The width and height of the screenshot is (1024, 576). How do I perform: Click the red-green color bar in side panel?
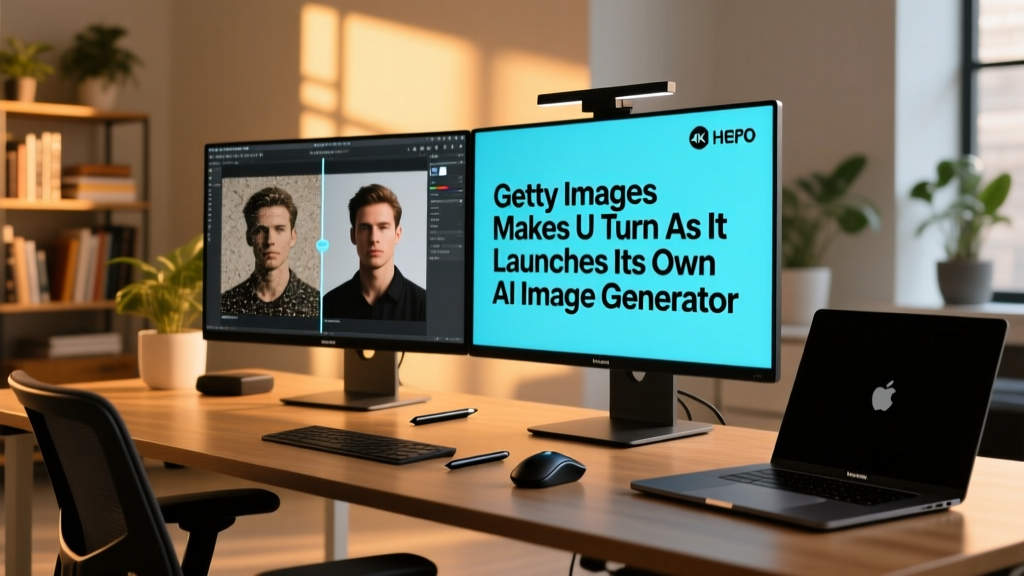click(439, 188)
